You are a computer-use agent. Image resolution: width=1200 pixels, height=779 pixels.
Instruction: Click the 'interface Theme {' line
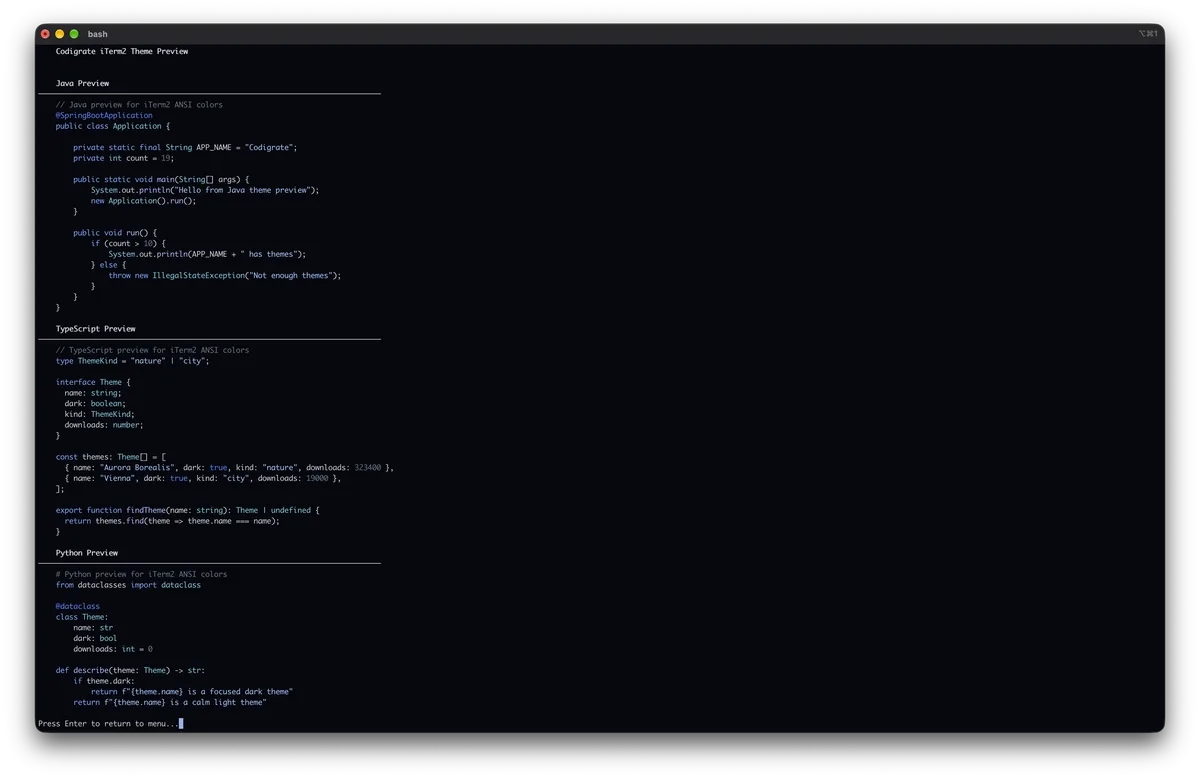click(93, 382)
